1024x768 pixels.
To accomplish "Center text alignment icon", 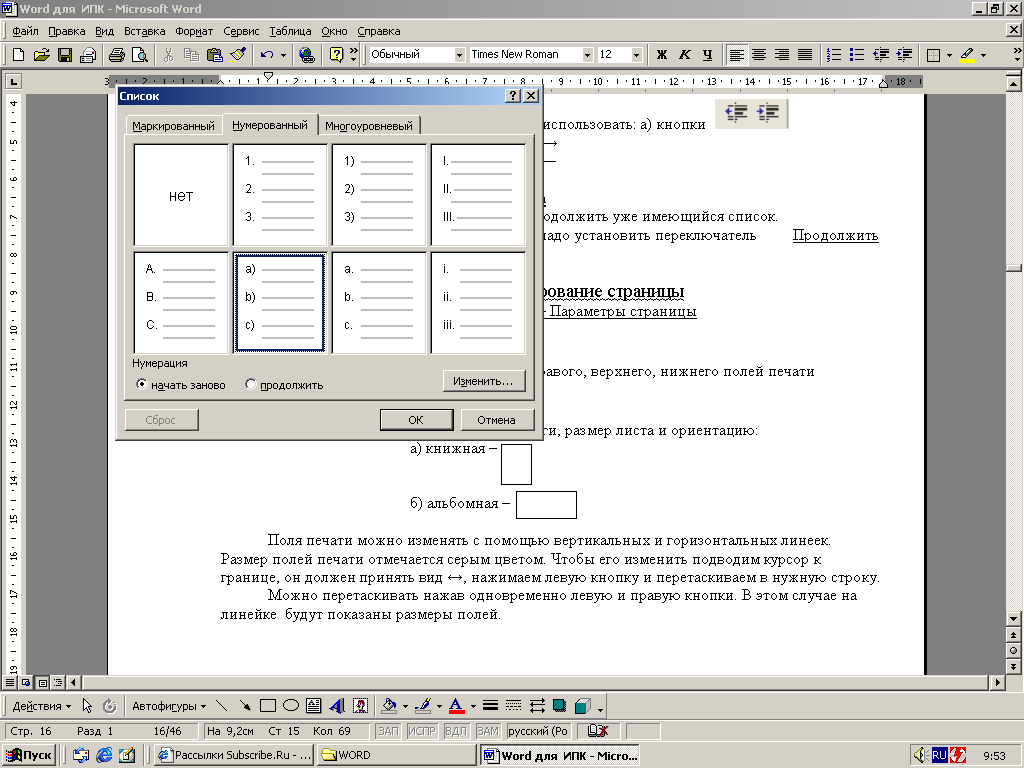I will (x=759, y=55).
